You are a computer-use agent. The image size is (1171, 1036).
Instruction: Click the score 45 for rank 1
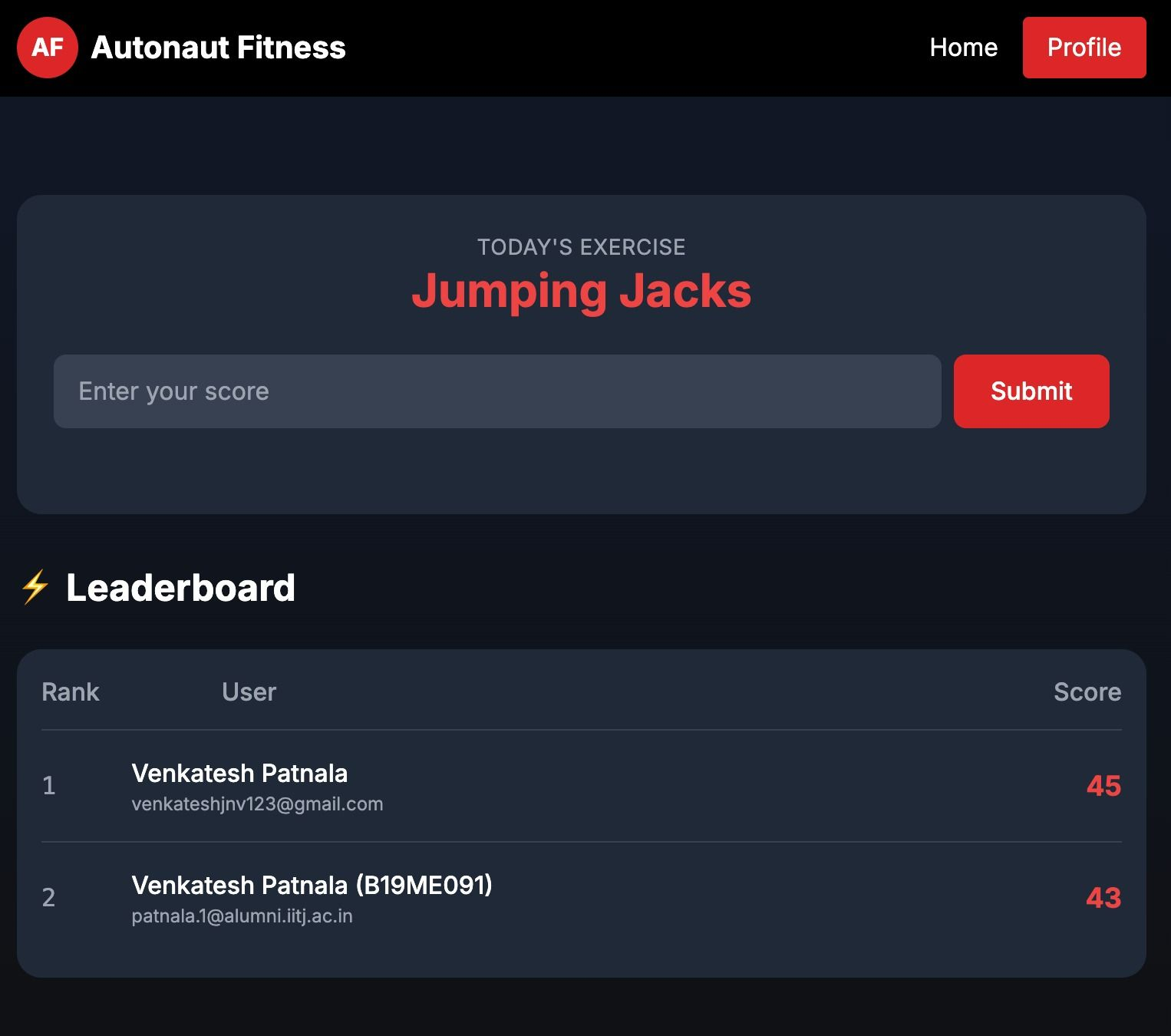[1103, 787]
